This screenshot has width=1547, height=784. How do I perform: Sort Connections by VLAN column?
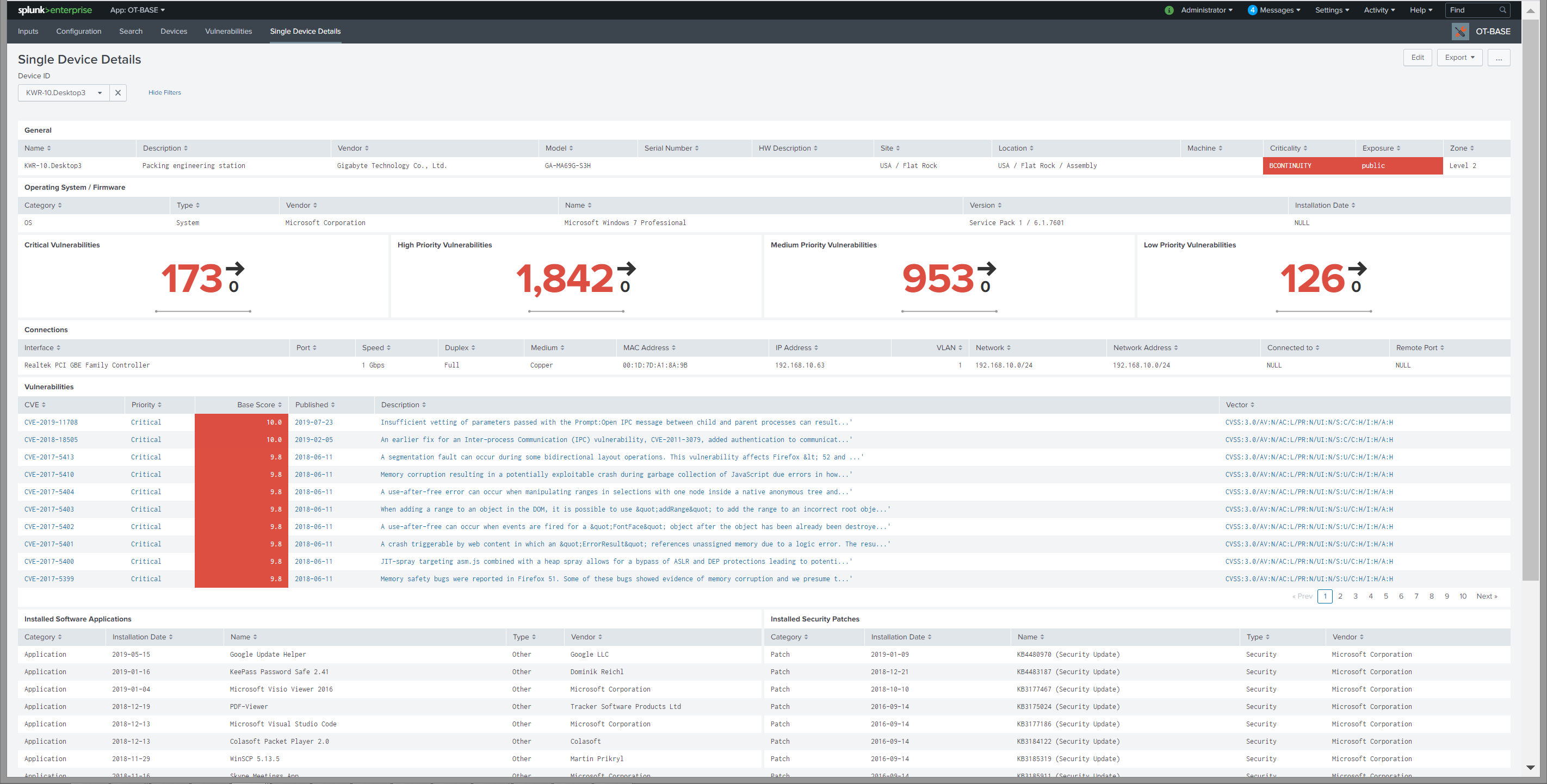coord(949,347)
